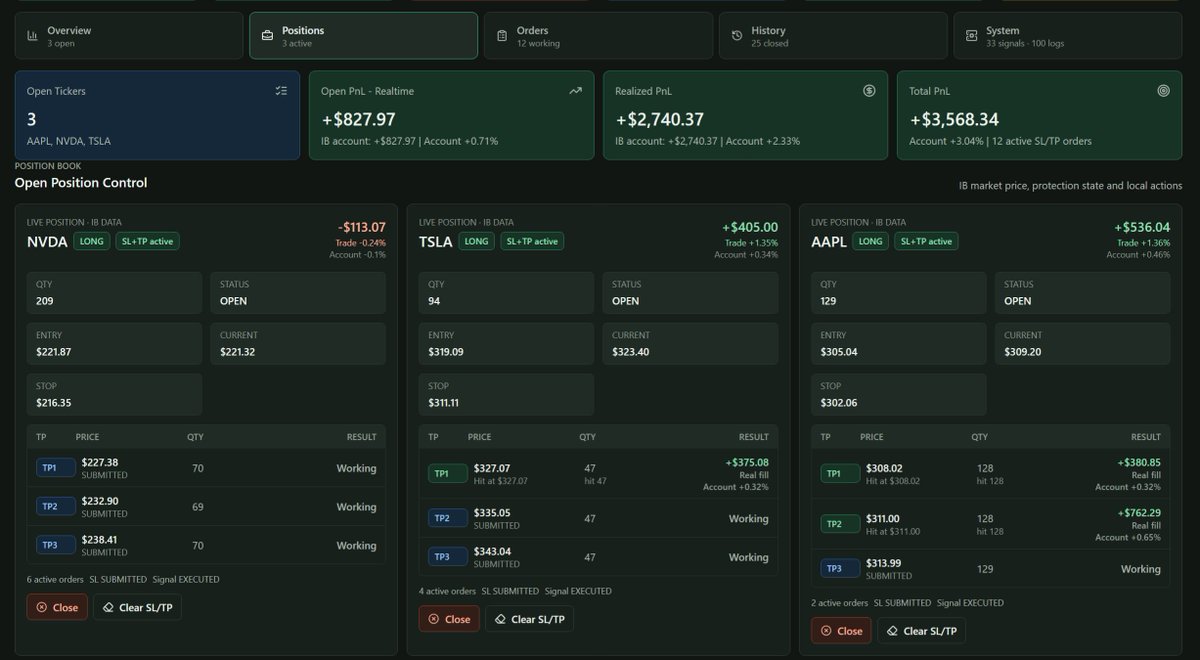Click NVDA entry price $221.87
Image resolution: width=1200 pixels, height=660 pixels.
tap(54, 352)
